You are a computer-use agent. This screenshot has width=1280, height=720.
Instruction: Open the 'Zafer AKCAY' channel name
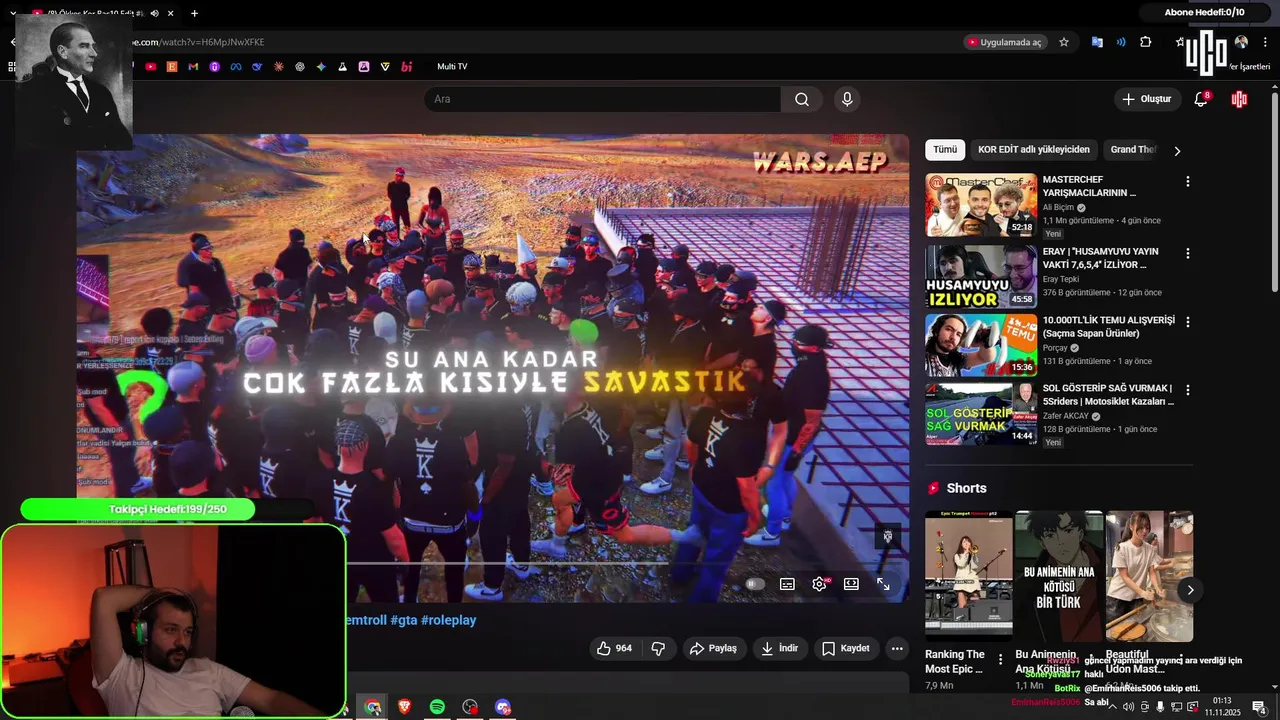(1065, 415)
